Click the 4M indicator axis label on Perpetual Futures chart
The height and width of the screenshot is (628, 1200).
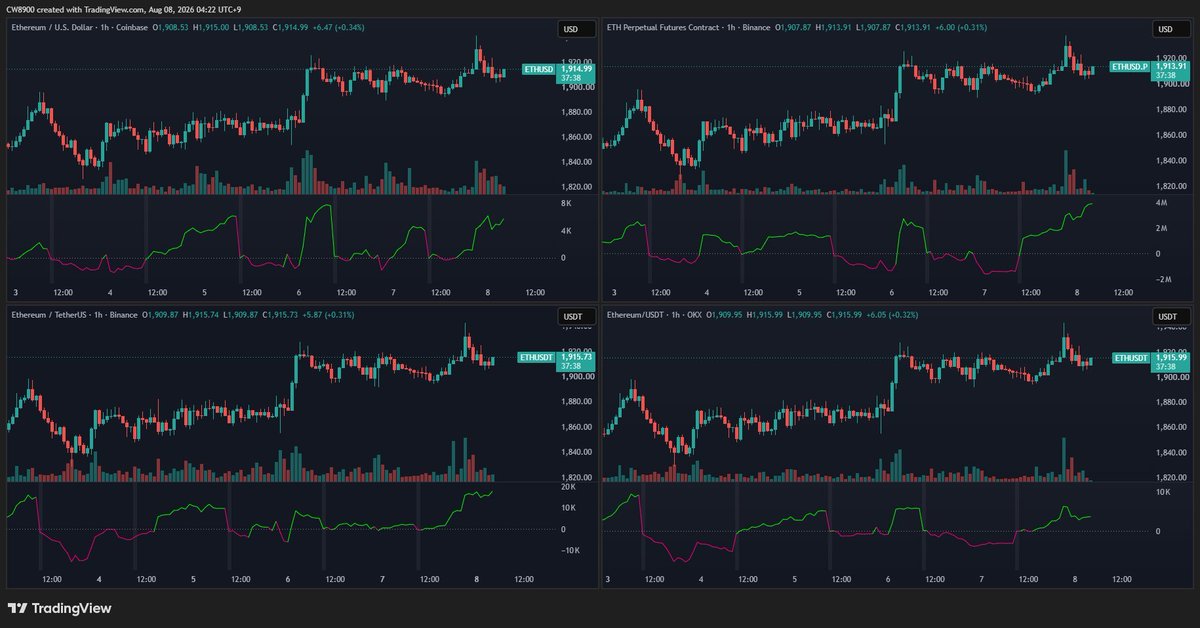pyautogui.click(x=1161, y=203)
